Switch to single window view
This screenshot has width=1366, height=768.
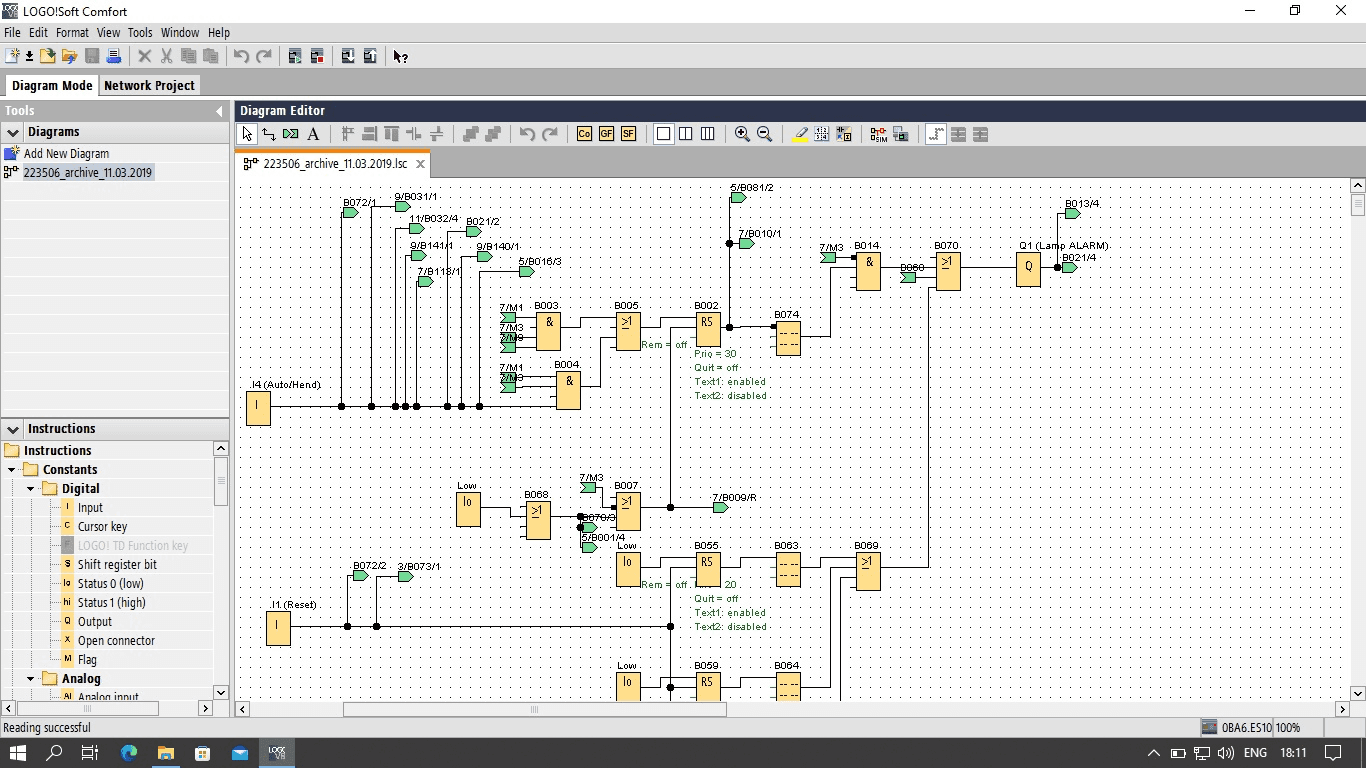[664, 134]
